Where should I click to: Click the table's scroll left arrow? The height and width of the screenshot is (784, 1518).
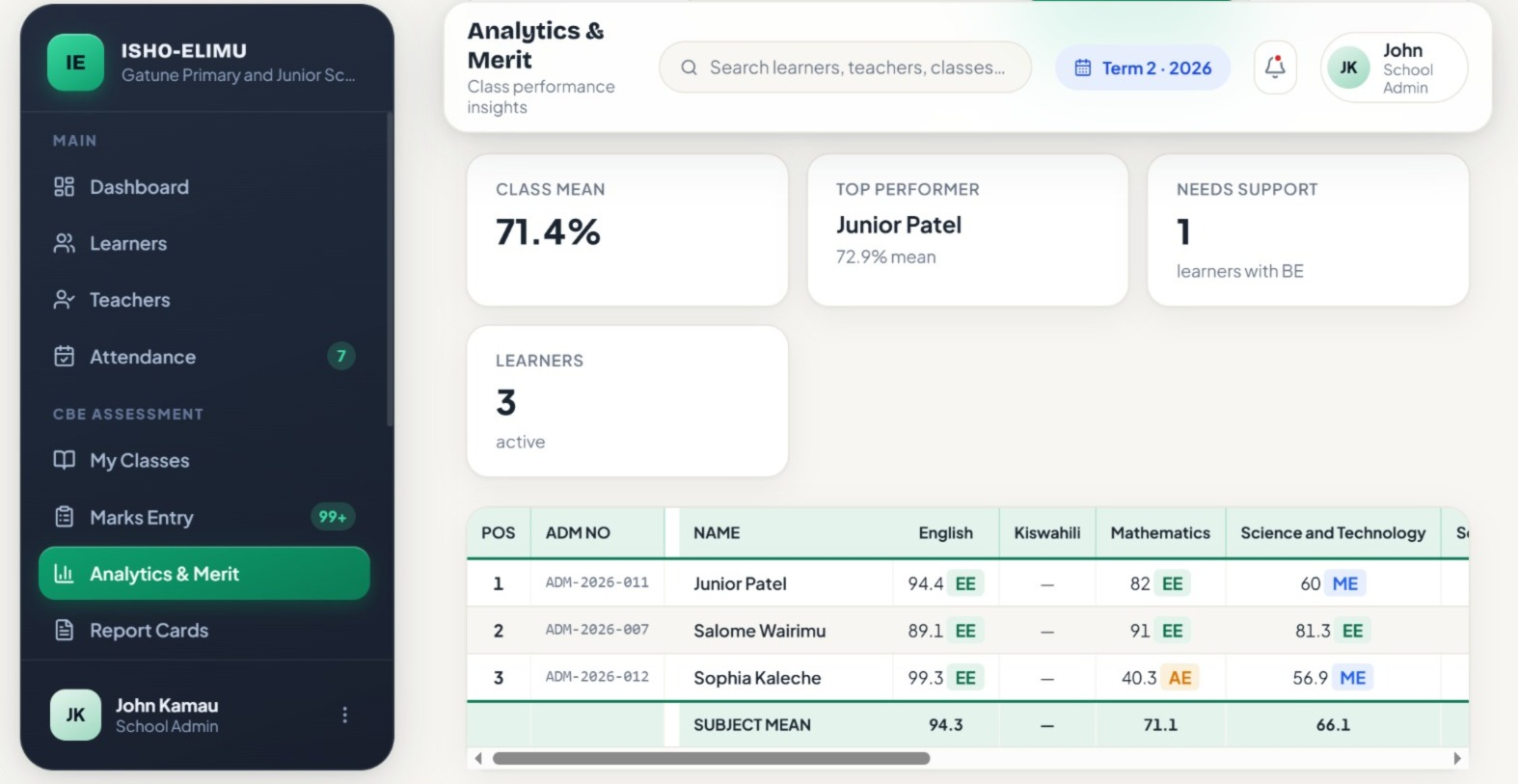pyautogui.click(x=478, y=759)
